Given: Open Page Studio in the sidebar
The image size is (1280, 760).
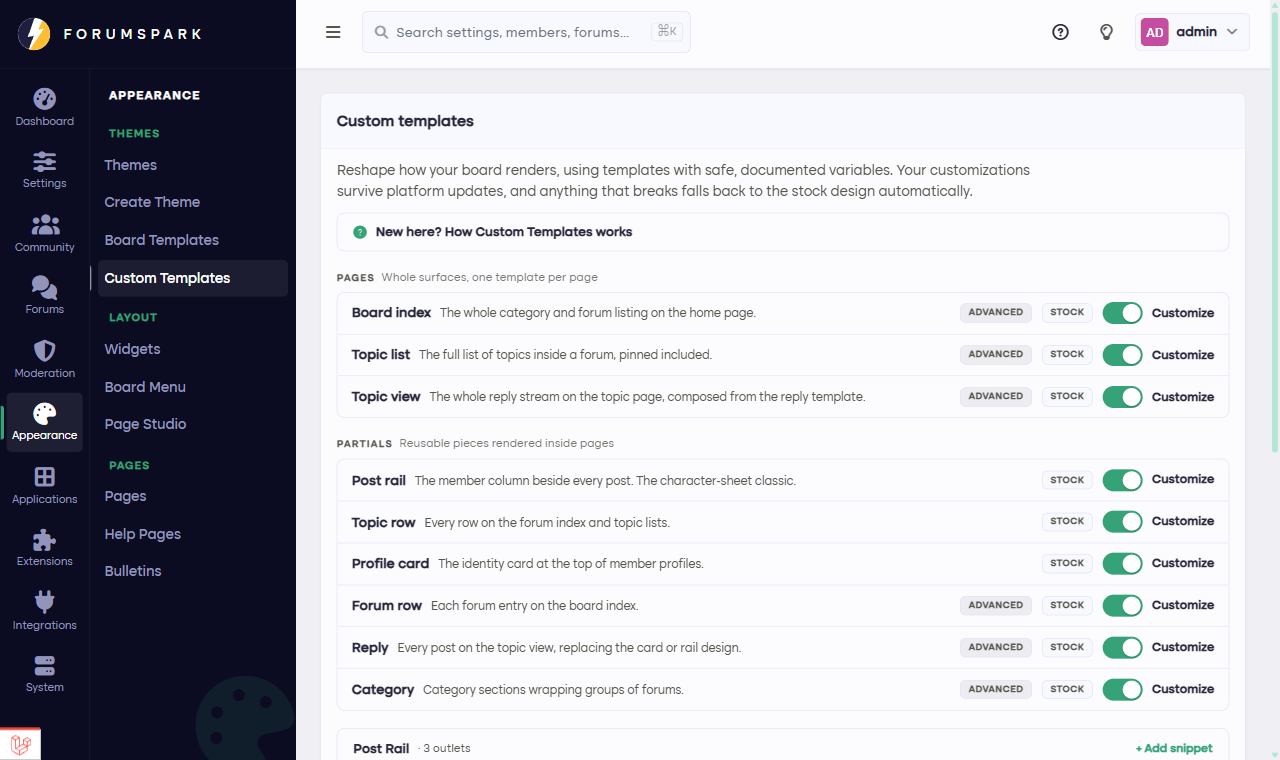Looking at the screenshot, I should (x=146, y=424).
